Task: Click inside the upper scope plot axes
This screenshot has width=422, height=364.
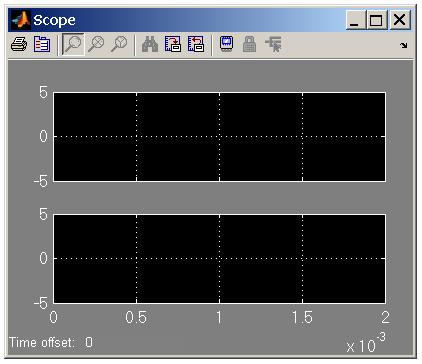Action: (219, 137)
